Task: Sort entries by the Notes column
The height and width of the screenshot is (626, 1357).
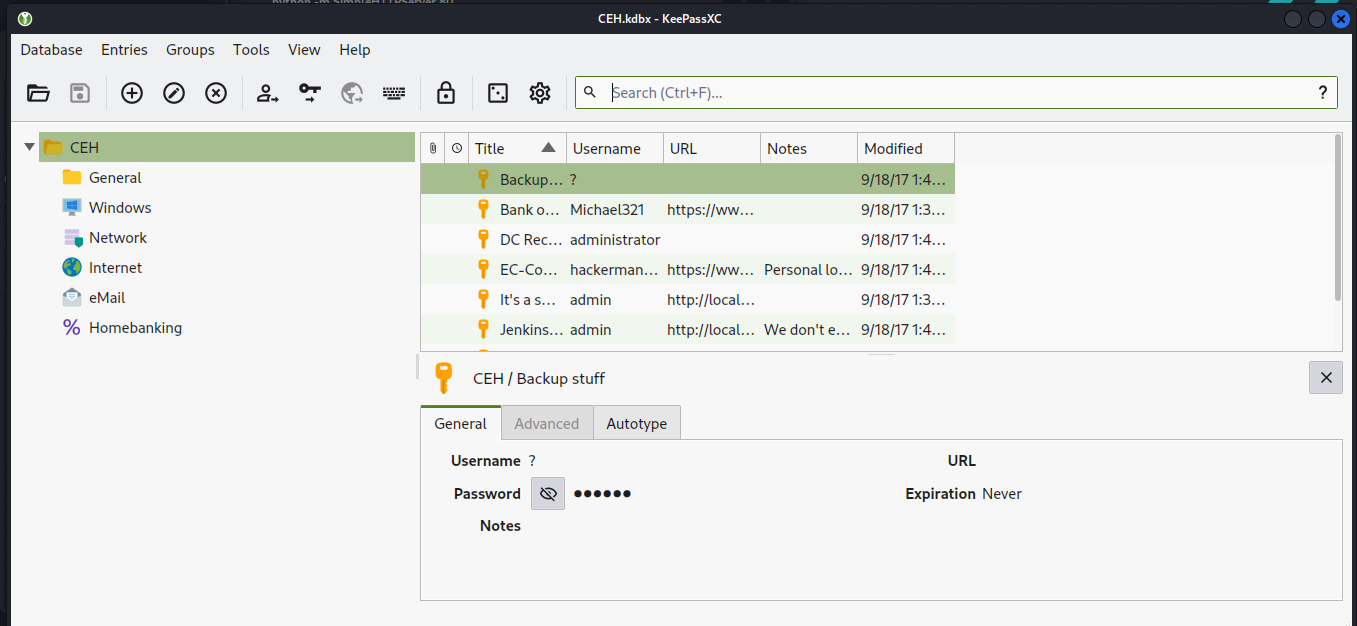Action: pos(809,148)
